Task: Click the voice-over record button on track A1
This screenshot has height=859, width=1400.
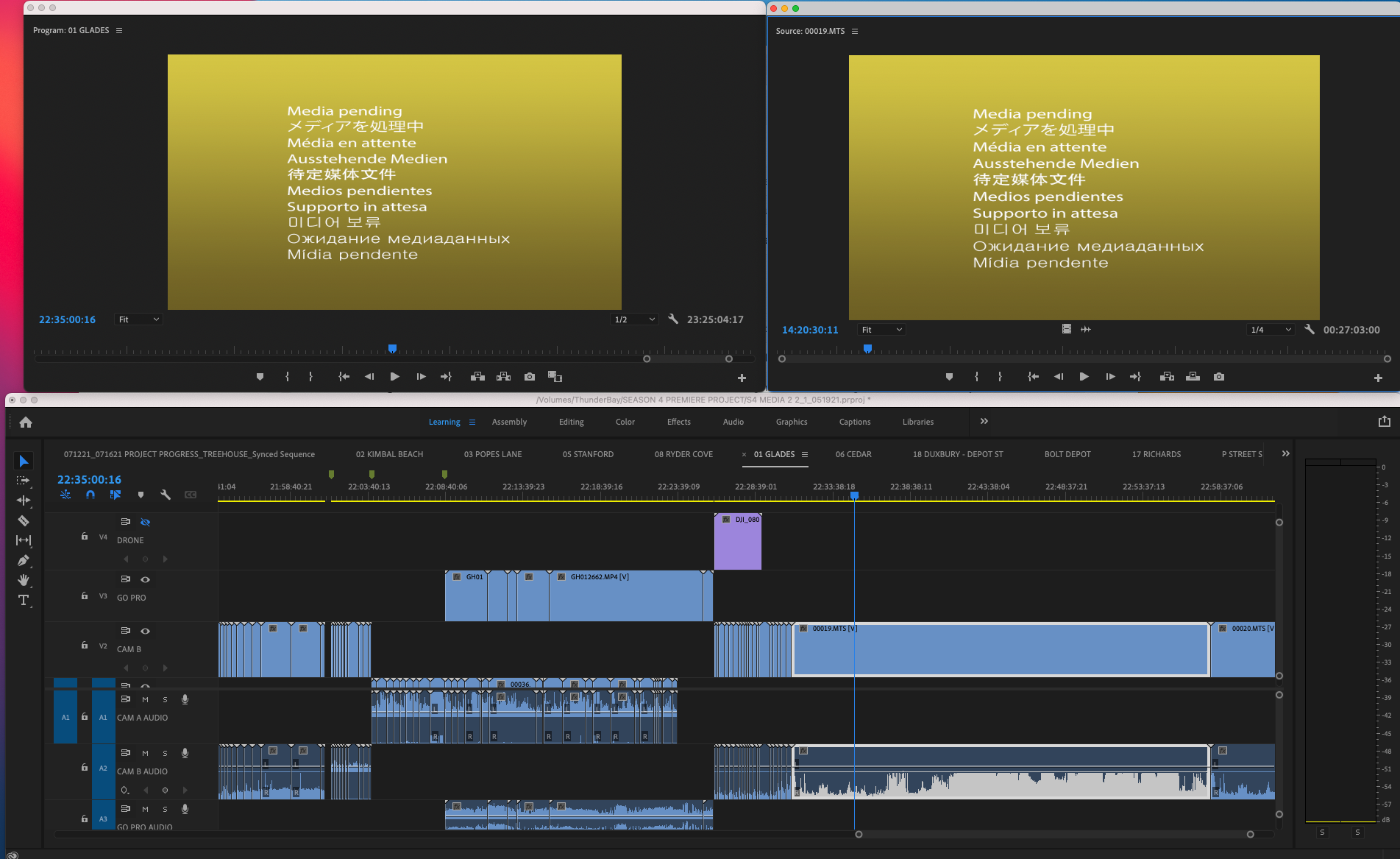Action: tap(185, 699)
